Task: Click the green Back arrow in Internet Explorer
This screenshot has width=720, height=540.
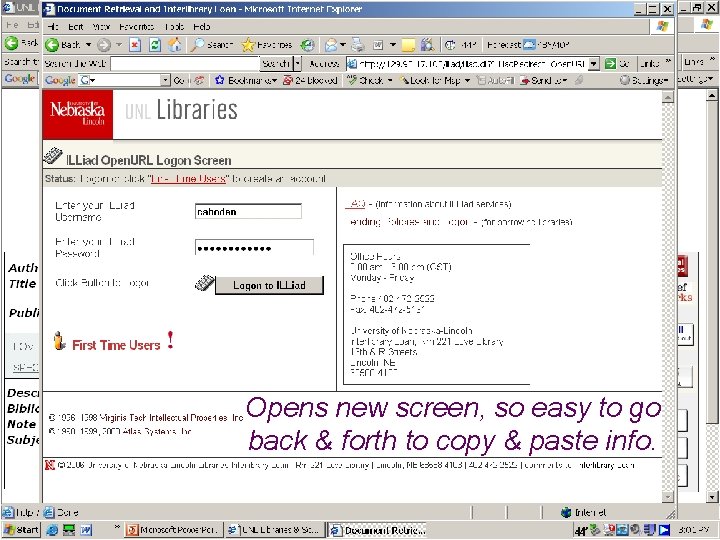Action: [x=52, y=45]
